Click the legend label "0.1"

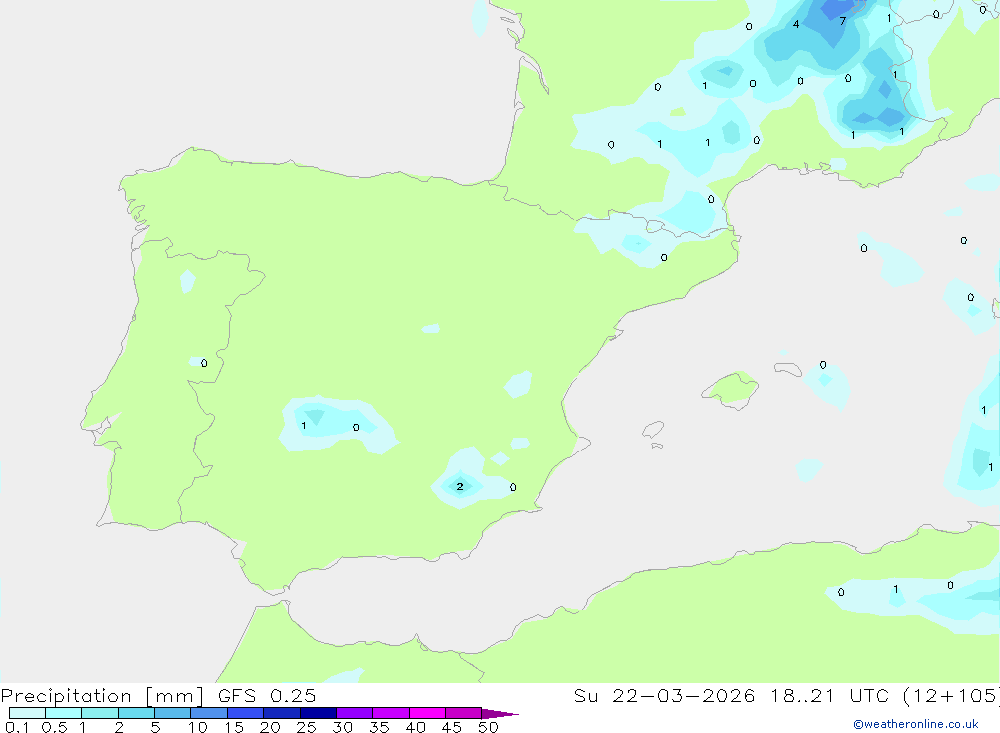17,727
